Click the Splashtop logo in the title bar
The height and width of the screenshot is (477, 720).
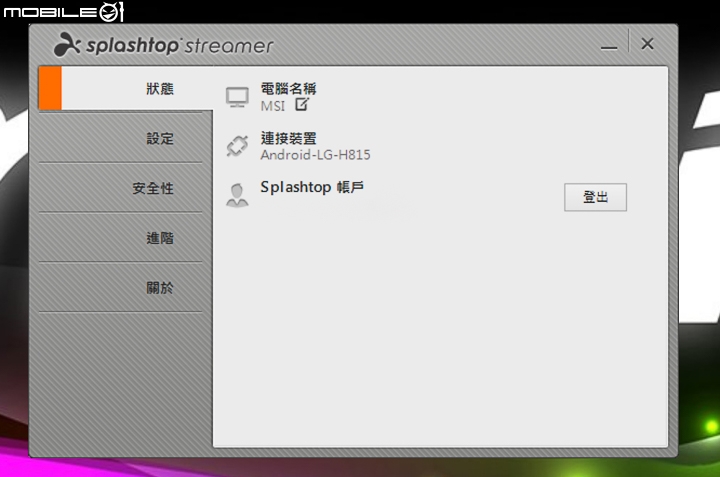point(163,45)
